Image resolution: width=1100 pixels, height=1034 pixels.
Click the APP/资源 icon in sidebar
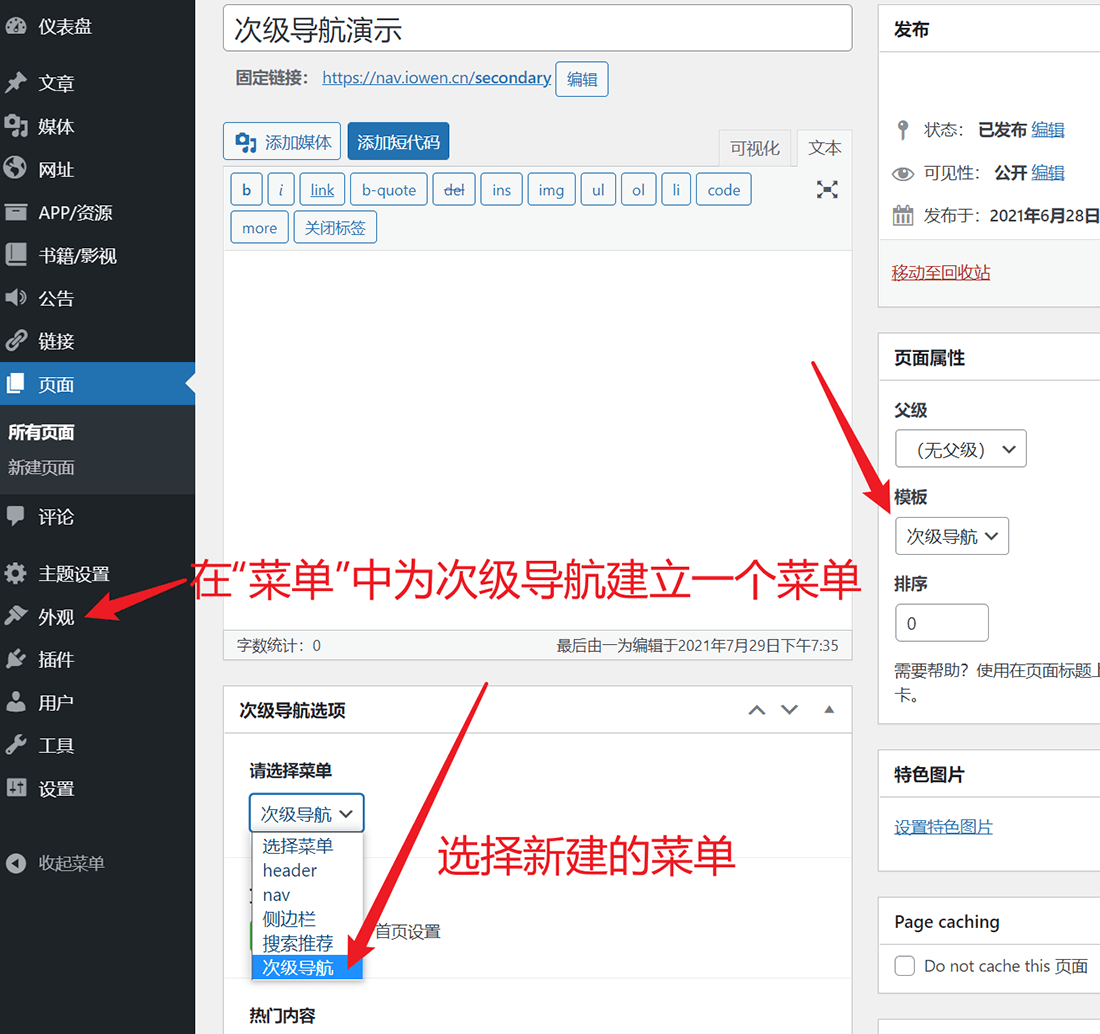coord(15,212)
